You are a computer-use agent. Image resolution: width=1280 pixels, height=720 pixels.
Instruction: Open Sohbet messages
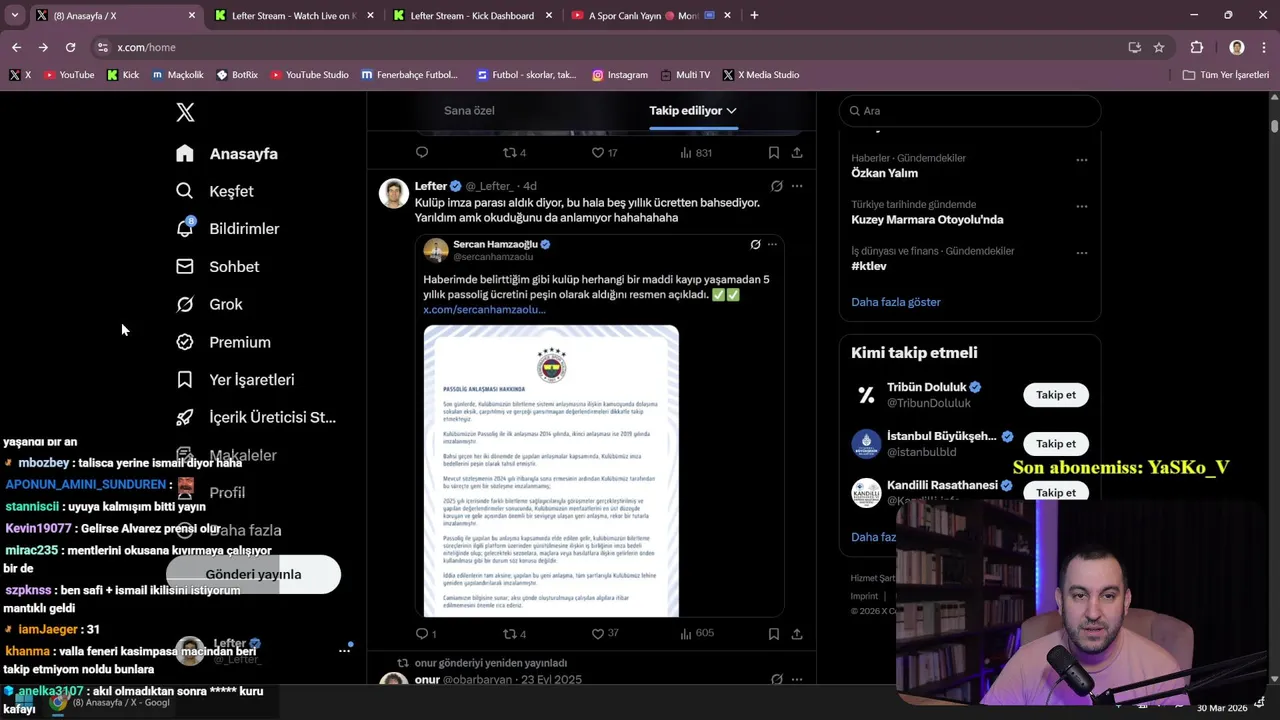tap(218, 266)
